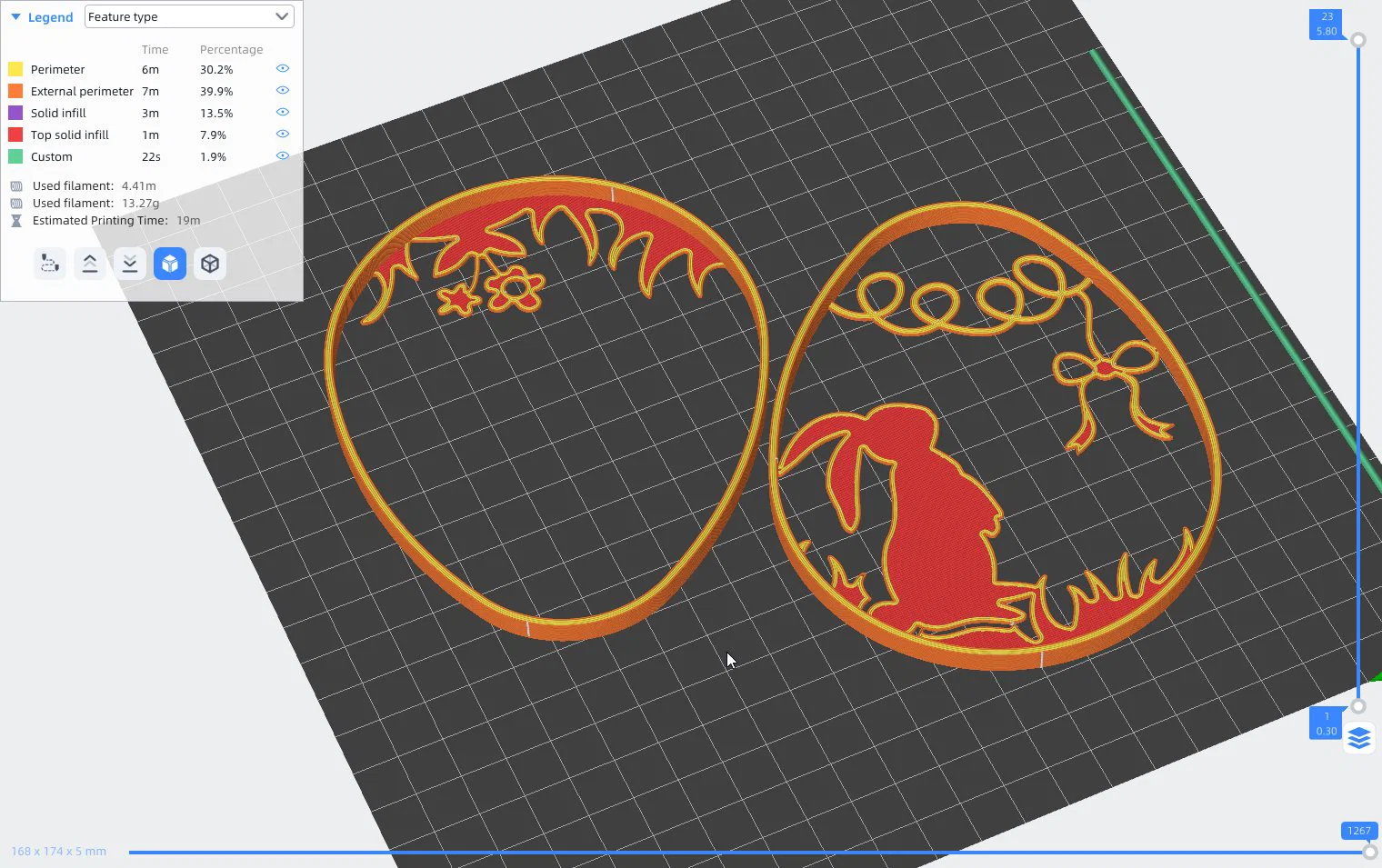
Task: Click the downward double-chevron icon
Action: tap(130, 264)
